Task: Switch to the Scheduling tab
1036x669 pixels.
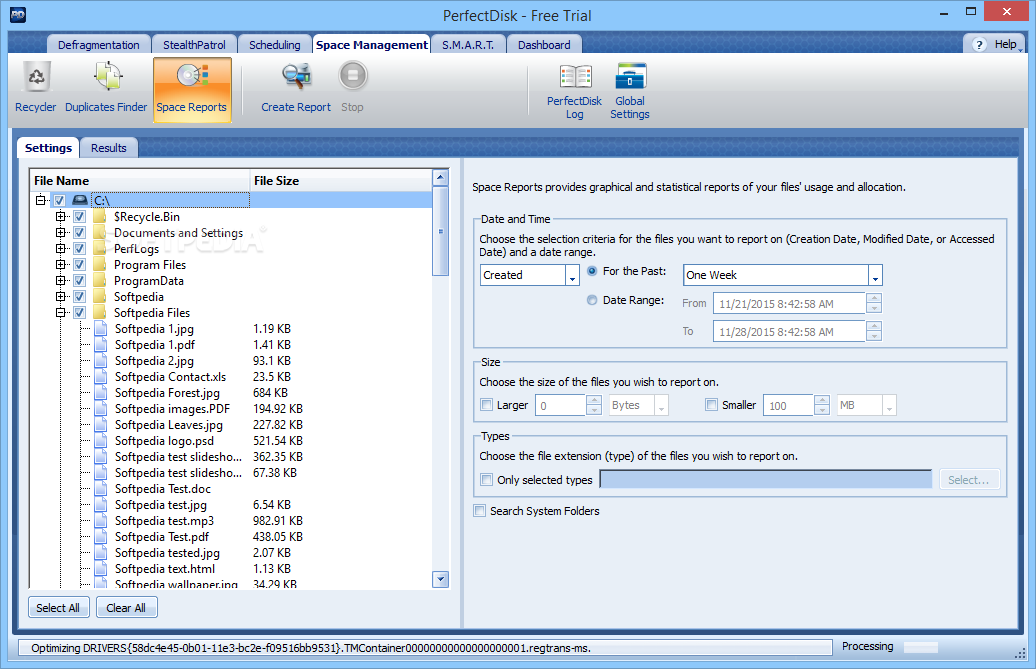Action: pos(274,44)
